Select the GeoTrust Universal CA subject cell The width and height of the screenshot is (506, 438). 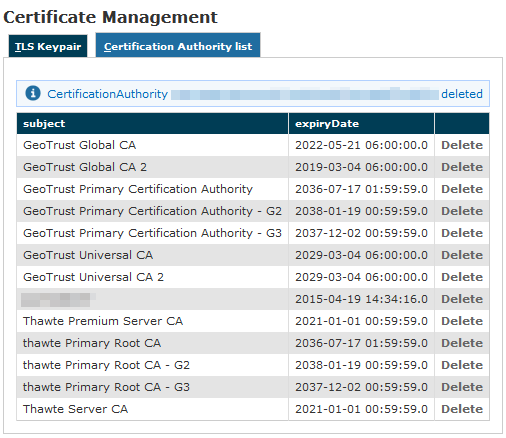[x=152, y=255]
